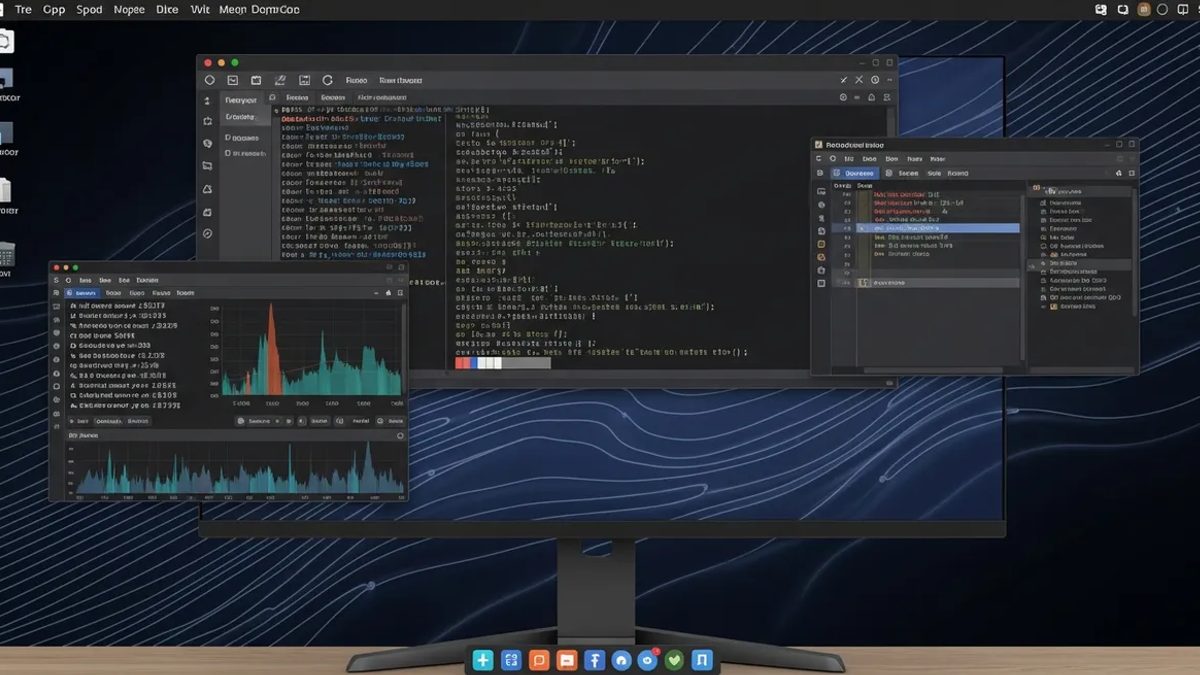Open the "Tre" menu in the top menu bar
This screenshot has height=675, width=1200.
coord(23,9)
